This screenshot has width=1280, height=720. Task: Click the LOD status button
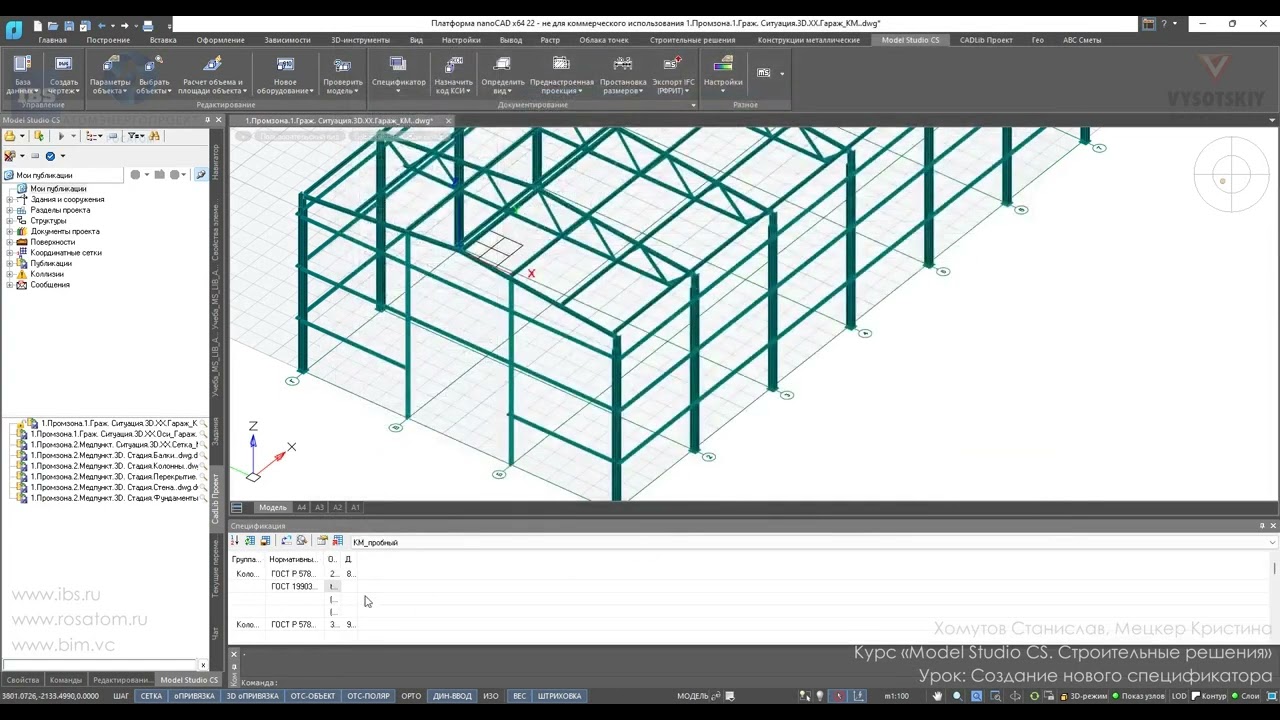pos(1179,696)
